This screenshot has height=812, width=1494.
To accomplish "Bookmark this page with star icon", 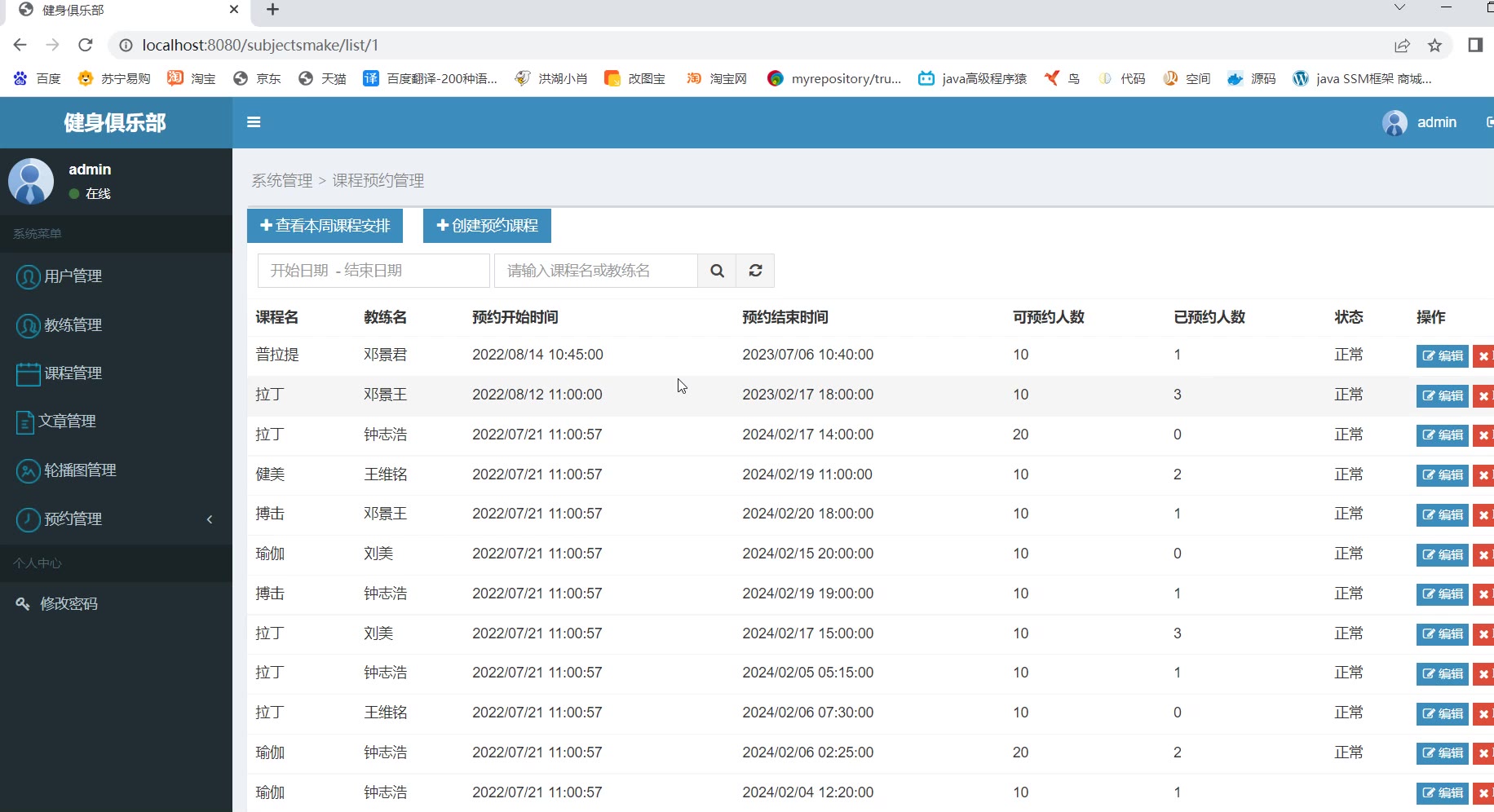I will [x=1434, y=46].
